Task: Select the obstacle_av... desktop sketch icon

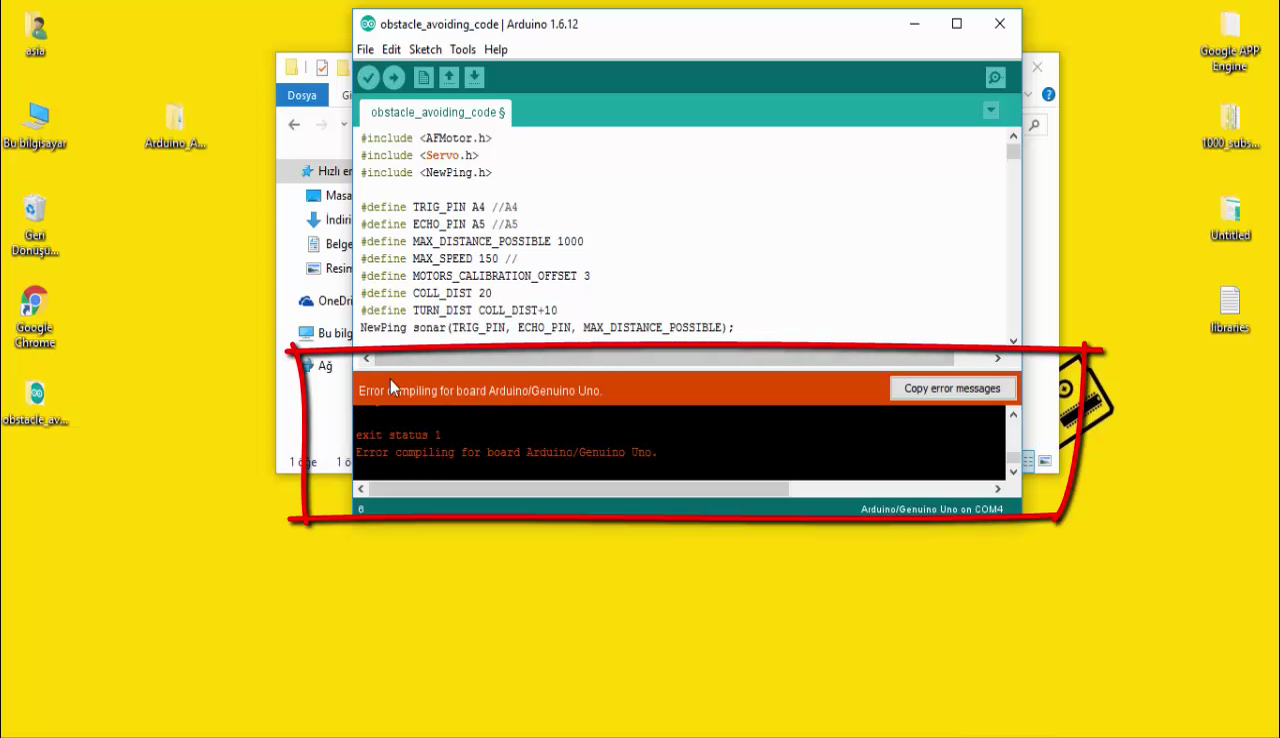Action: pos(35,403)
